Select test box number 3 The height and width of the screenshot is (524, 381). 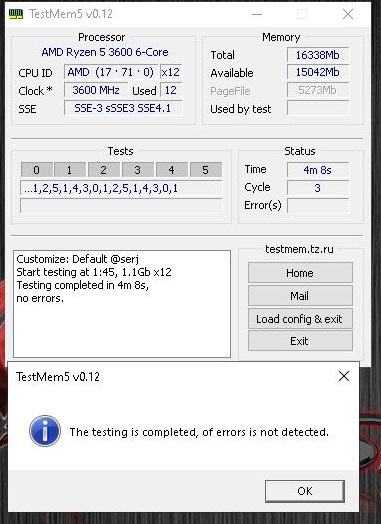[x=137, y=170]
